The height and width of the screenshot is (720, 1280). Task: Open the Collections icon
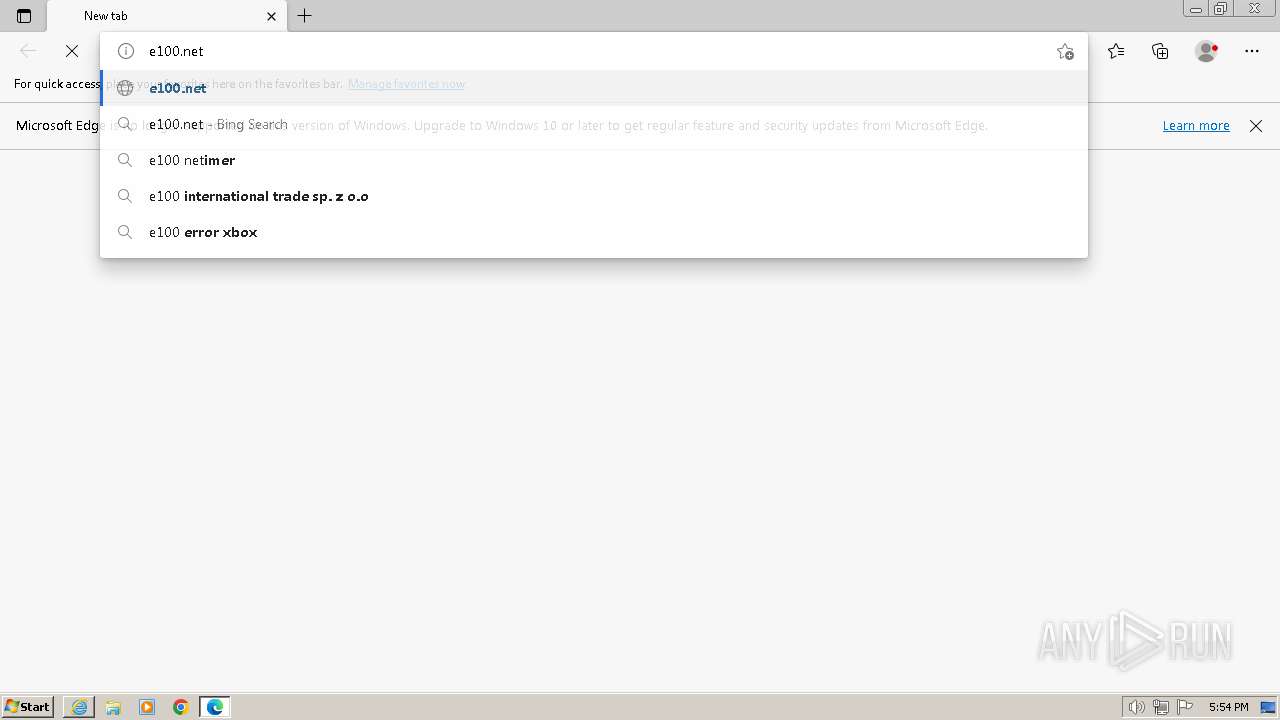[1160, 51]
